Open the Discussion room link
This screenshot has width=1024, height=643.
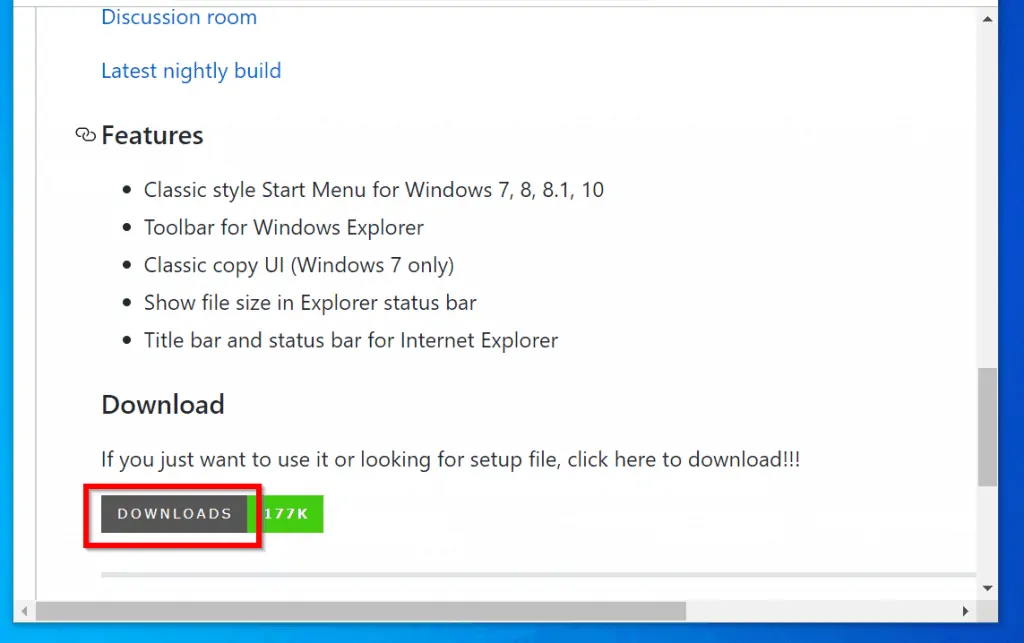(179, 17)
